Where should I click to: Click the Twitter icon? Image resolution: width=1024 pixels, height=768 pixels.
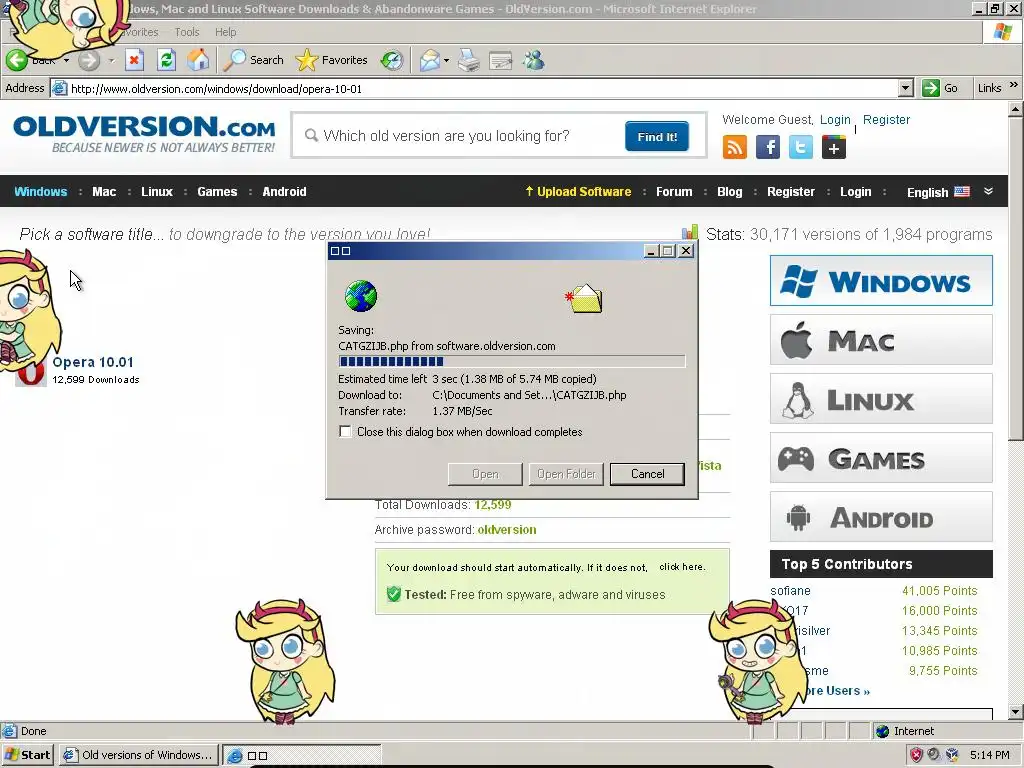pos(801,147)
